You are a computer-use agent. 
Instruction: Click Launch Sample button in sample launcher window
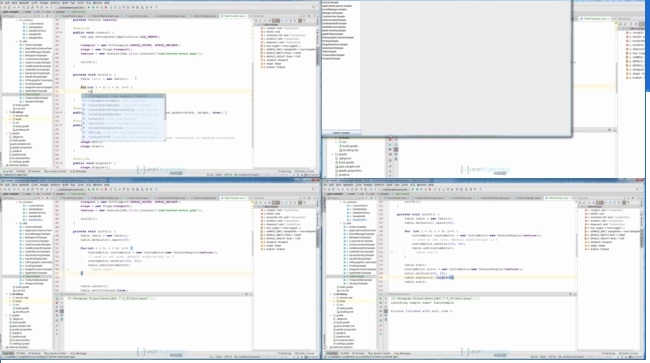pos(342,133)
